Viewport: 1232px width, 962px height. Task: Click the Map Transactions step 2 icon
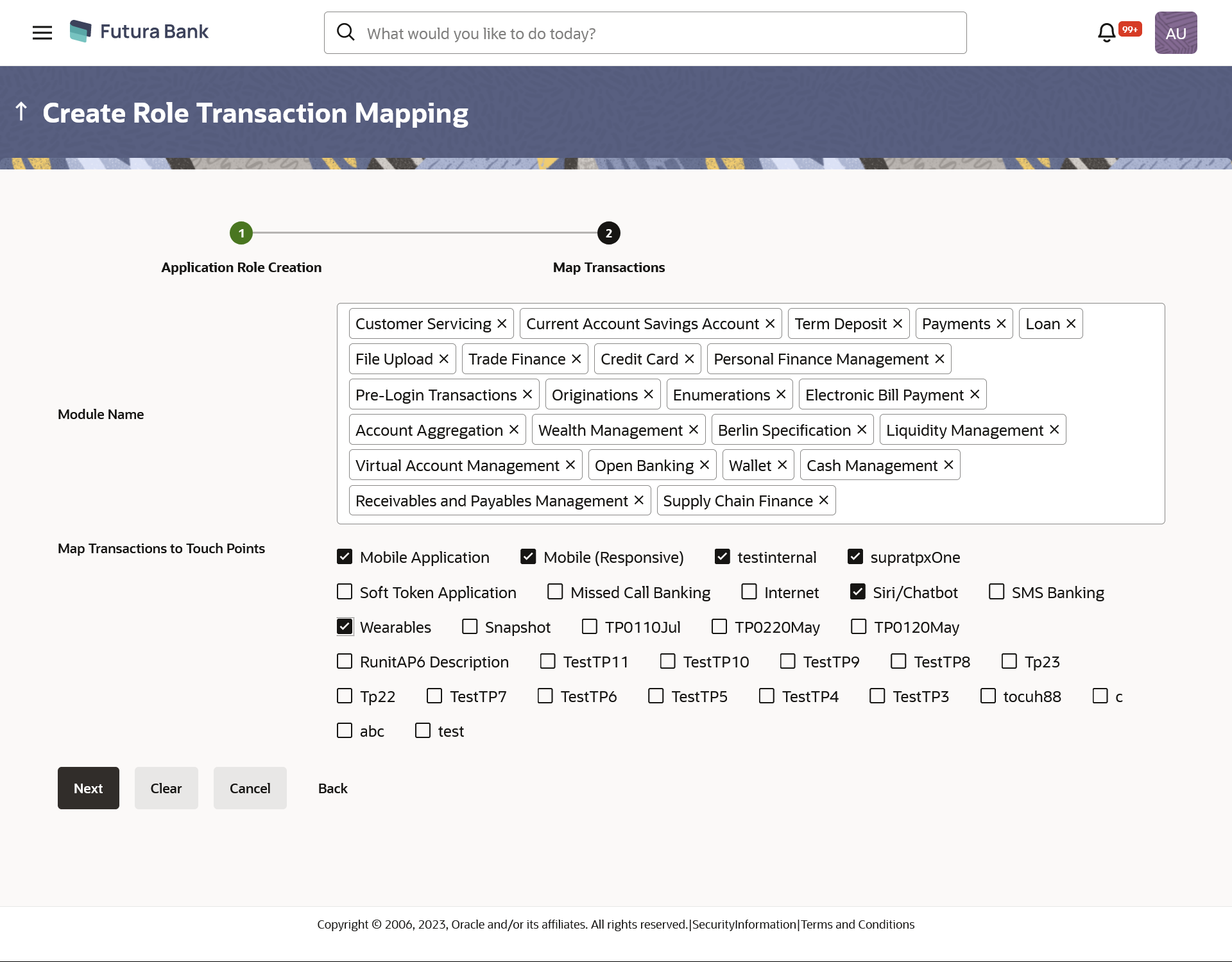609,233
